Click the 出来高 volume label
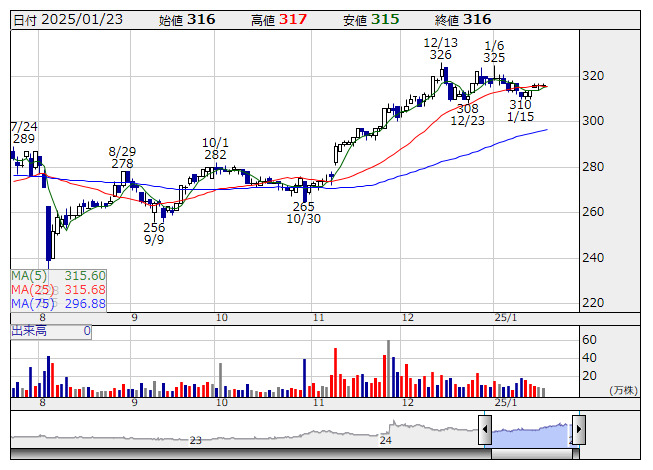 tap(30, 330)
